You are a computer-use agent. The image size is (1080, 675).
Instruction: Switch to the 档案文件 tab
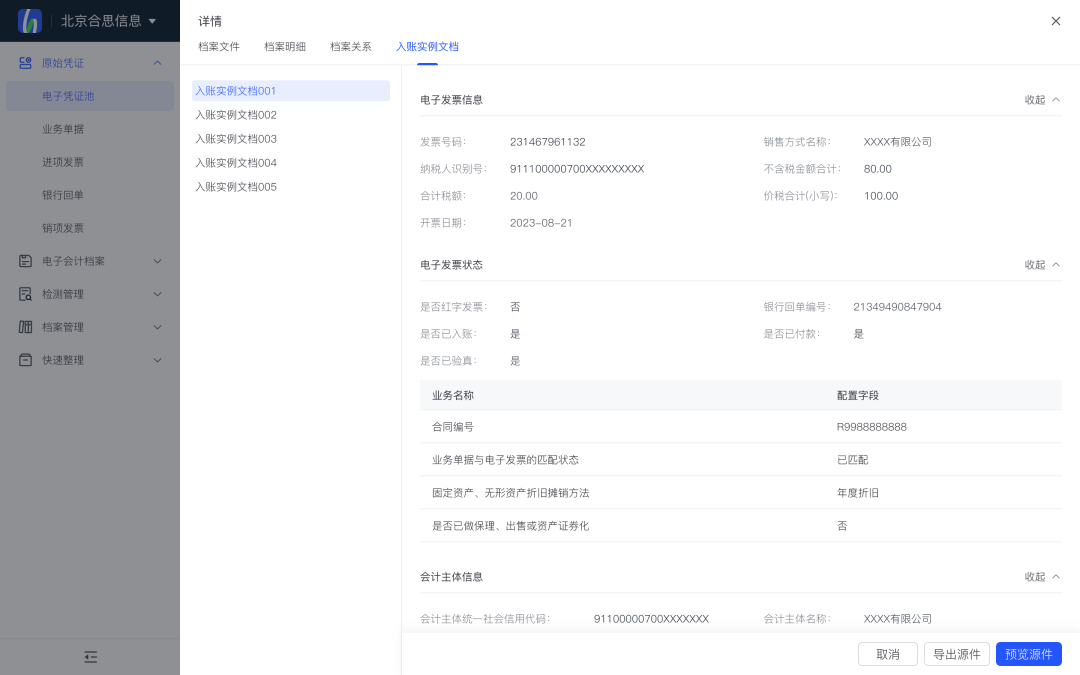(x=219, y=47)
